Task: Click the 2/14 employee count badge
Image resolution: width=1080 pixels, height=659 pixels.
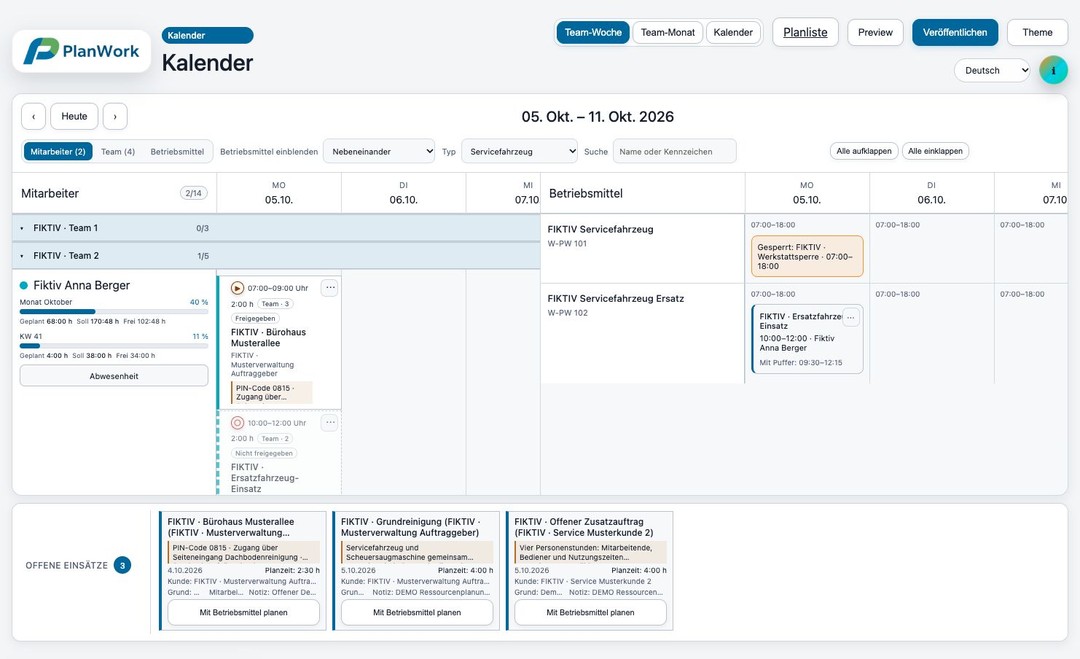Action: (x=194, y=193)
